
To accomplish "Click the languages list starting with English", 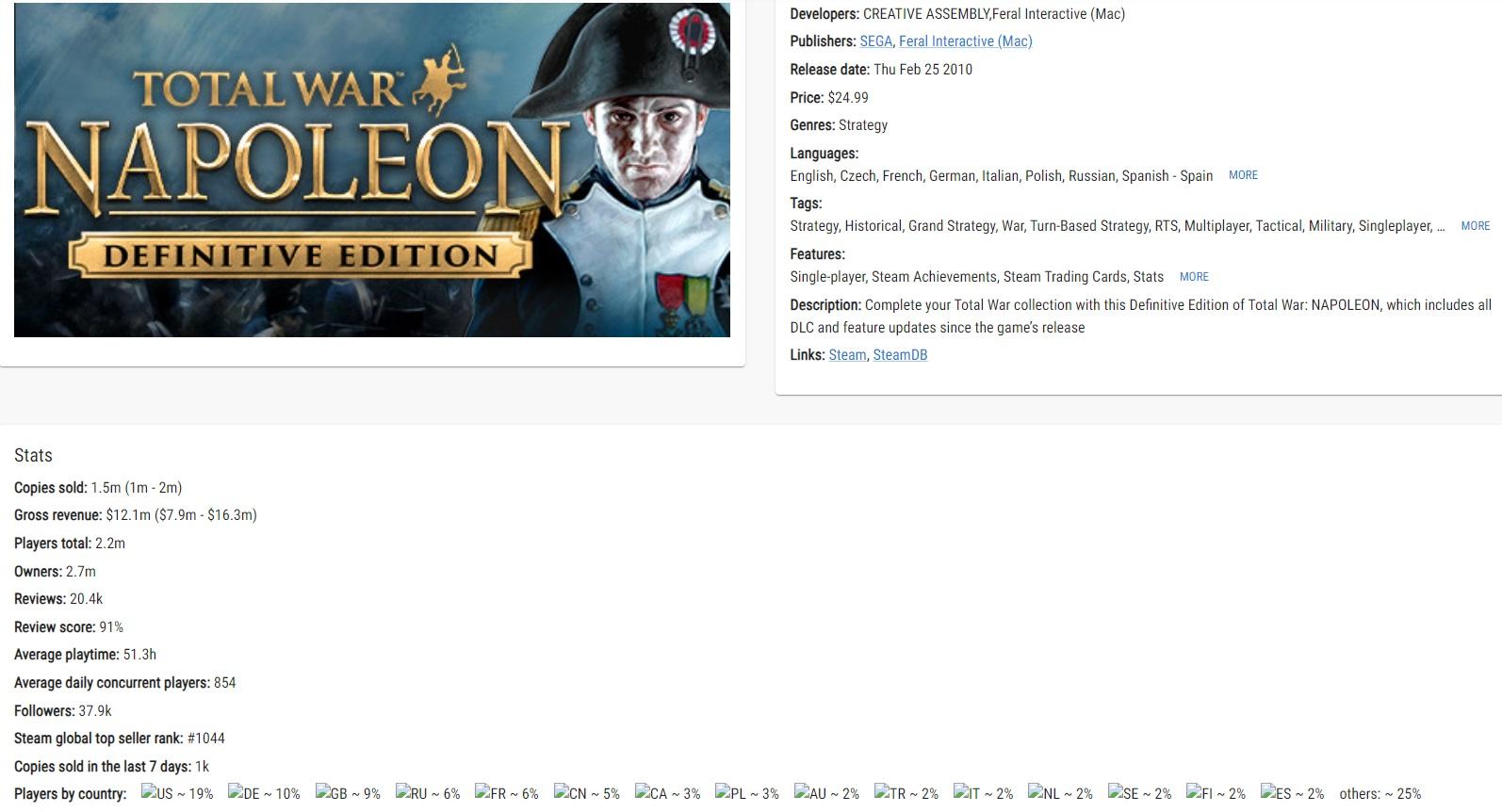I will coord(1002,176).
